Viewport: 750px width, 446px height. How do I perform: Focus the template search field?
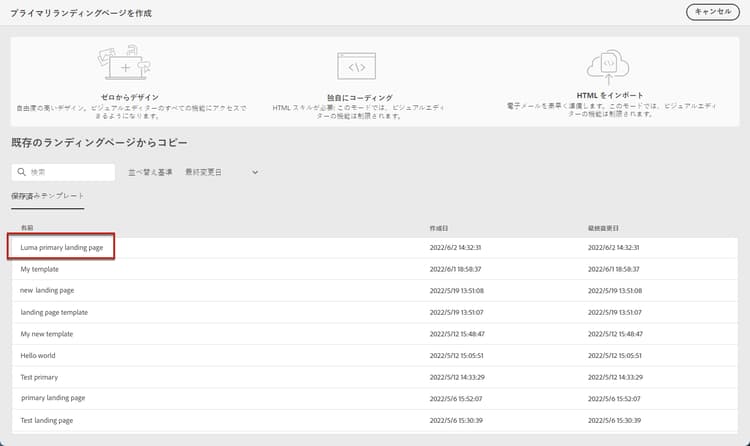coord(63,172)
